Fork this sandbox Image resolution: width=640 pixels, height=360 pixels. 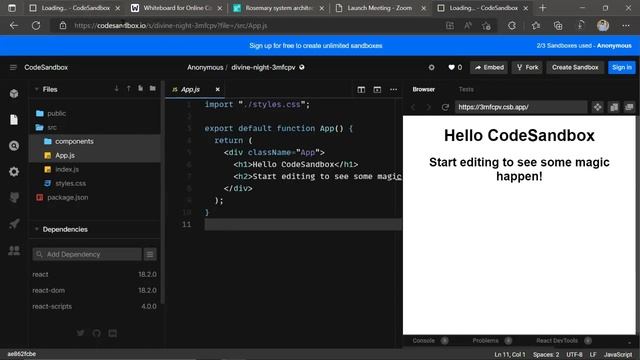(x=527, y=67)
